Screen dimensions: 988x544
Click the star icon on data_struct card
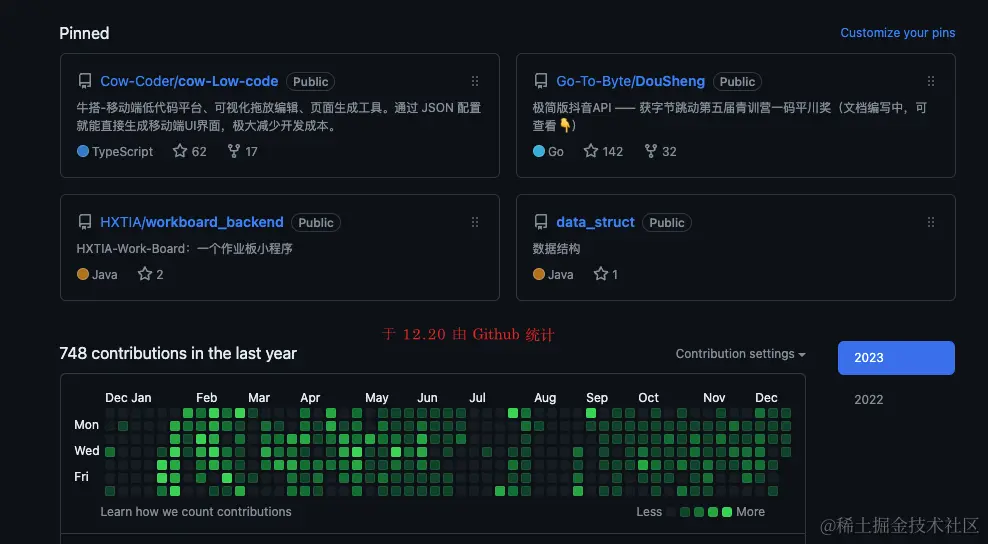(600, 274)
